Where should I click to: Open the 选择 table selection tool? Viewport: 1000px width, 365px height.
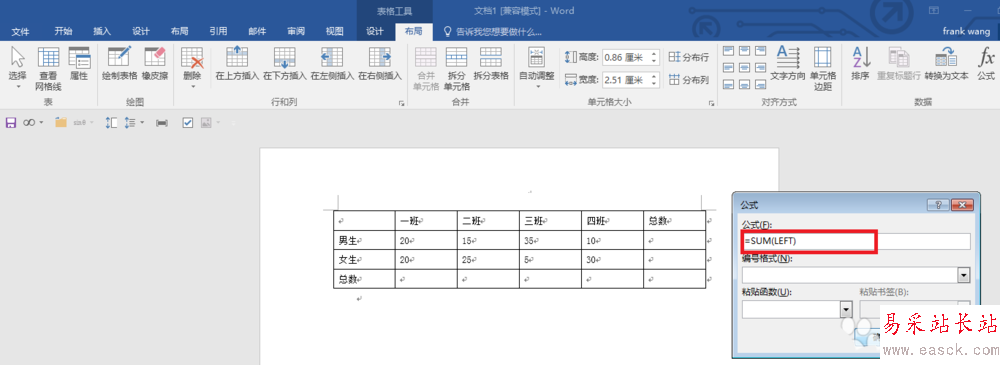pyautogui.click(x=18, y=67)
